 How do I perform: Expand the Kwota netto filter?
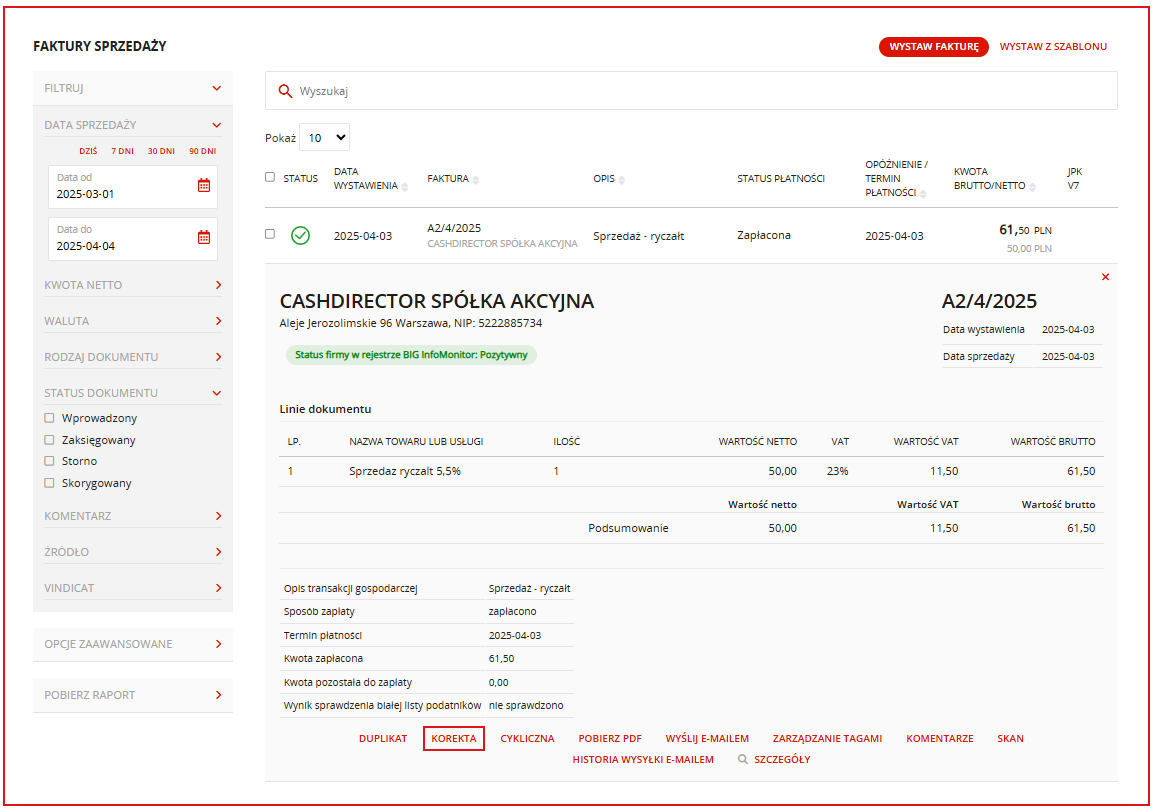coord(218,285)
